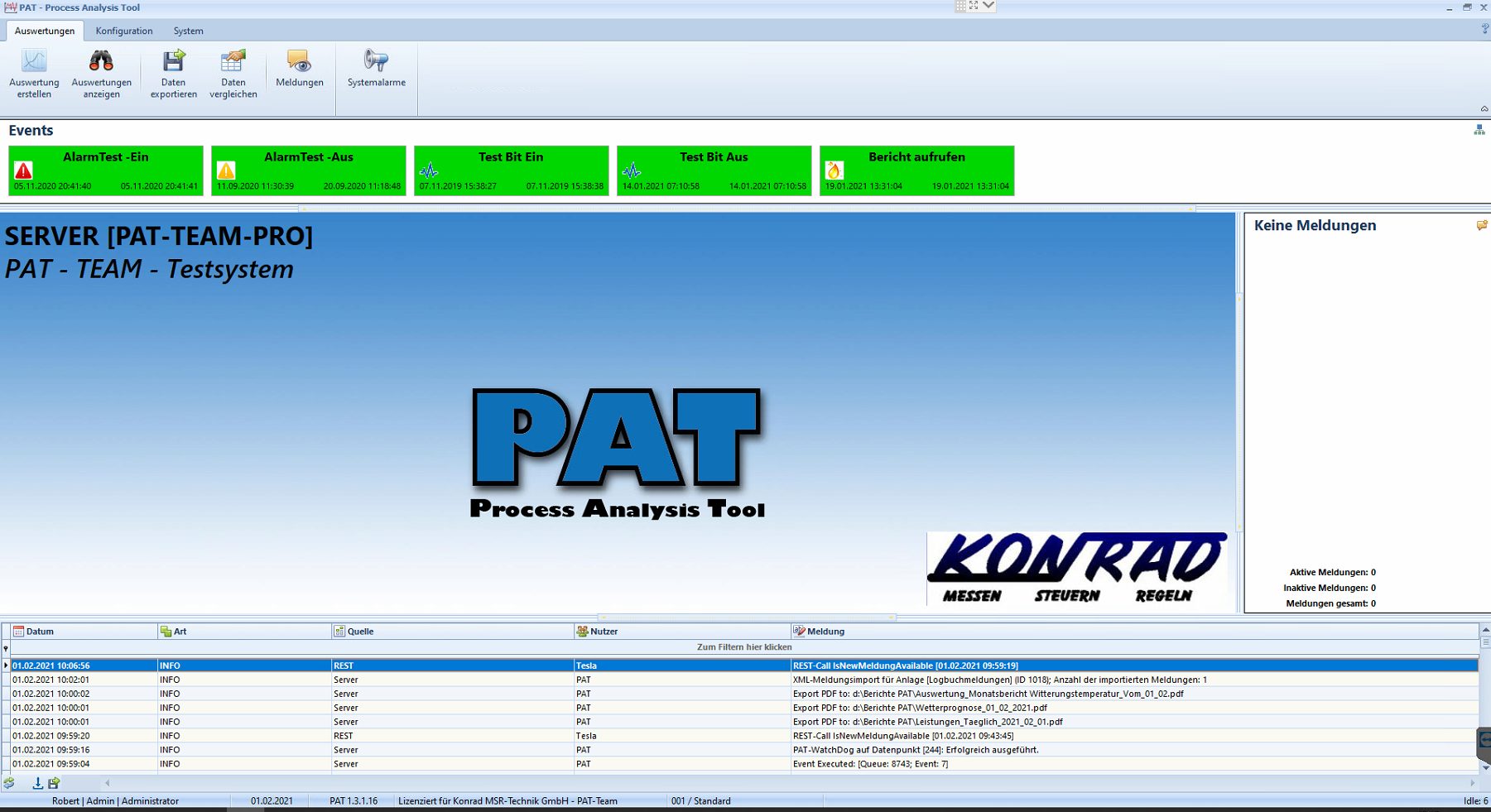Click the folder icon beside Keine Meldungen

point(1482,225)
